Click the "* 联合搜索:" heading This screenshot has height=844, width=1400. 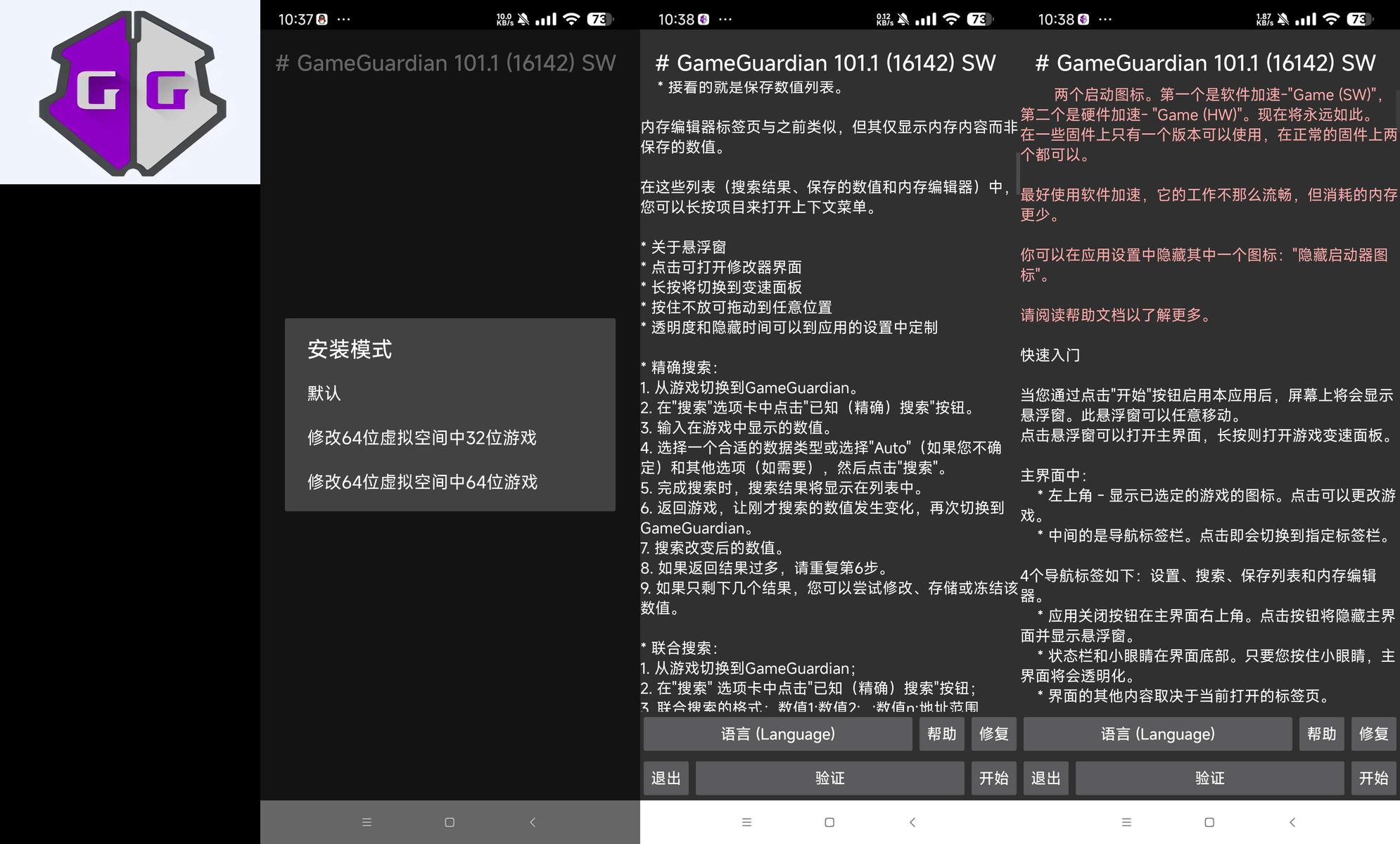[x=679, y=648]
